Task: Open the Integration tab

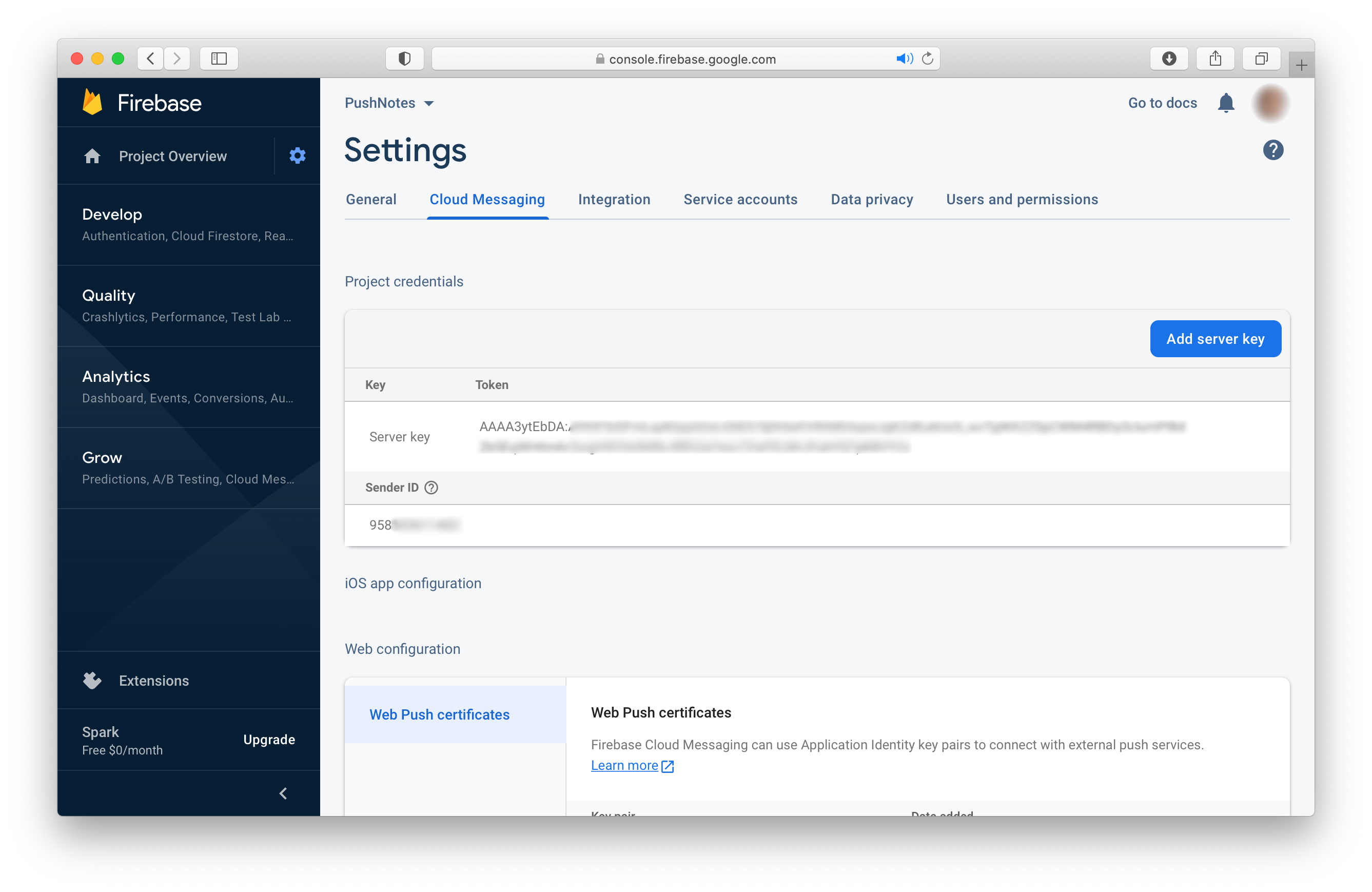Action: click(x=614, y=200)
